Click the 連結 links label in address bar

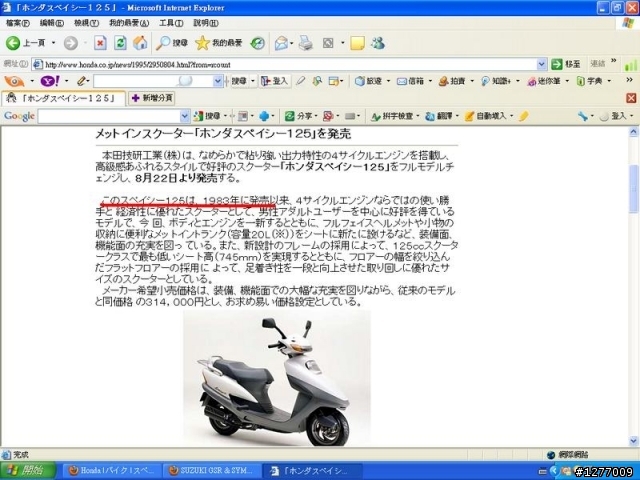click(x=598, y=64)
